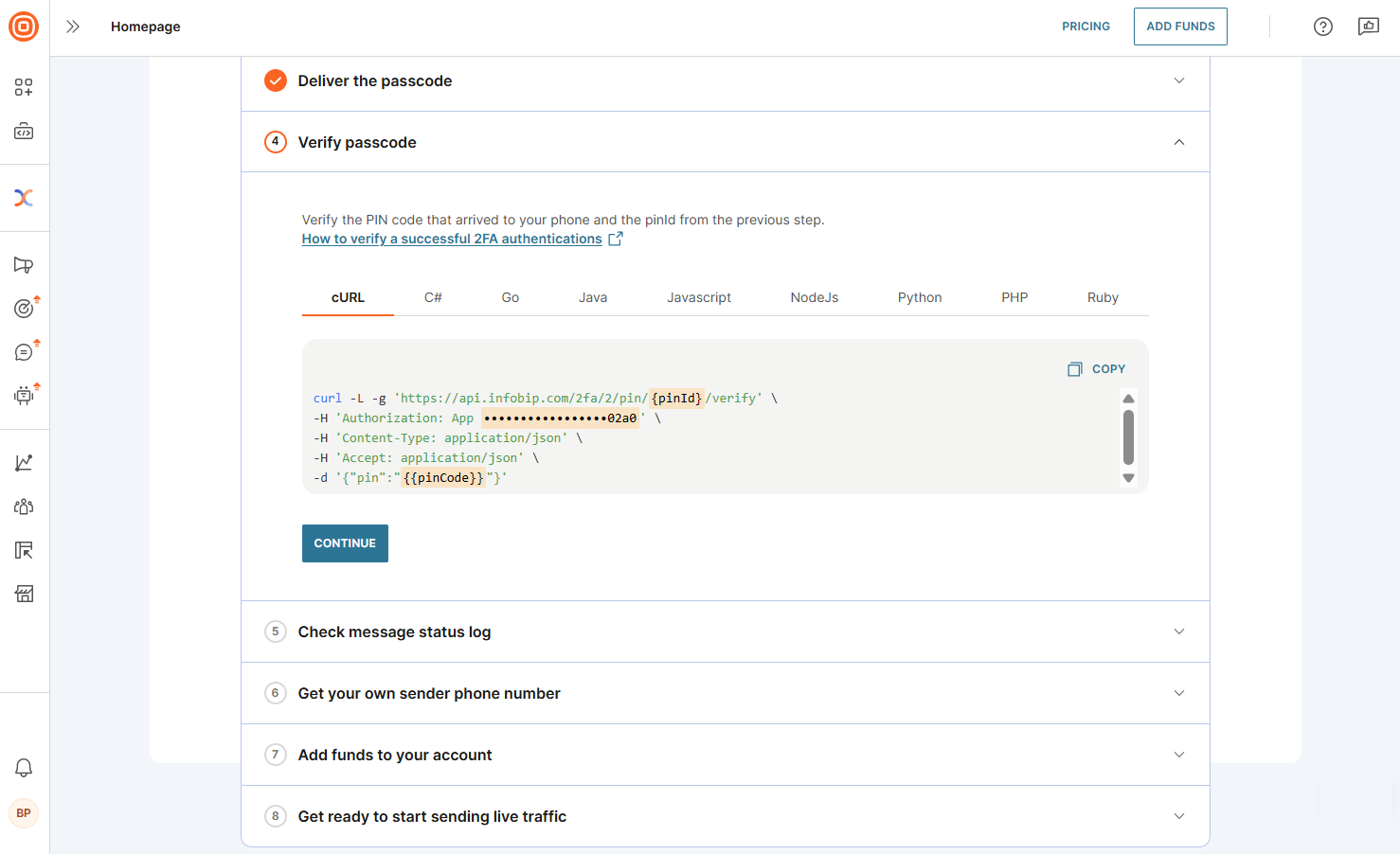This screenshot has height=854, width=1400.
Task: Open the Channels storefront icon in sidebar
Action: (24, 594)
